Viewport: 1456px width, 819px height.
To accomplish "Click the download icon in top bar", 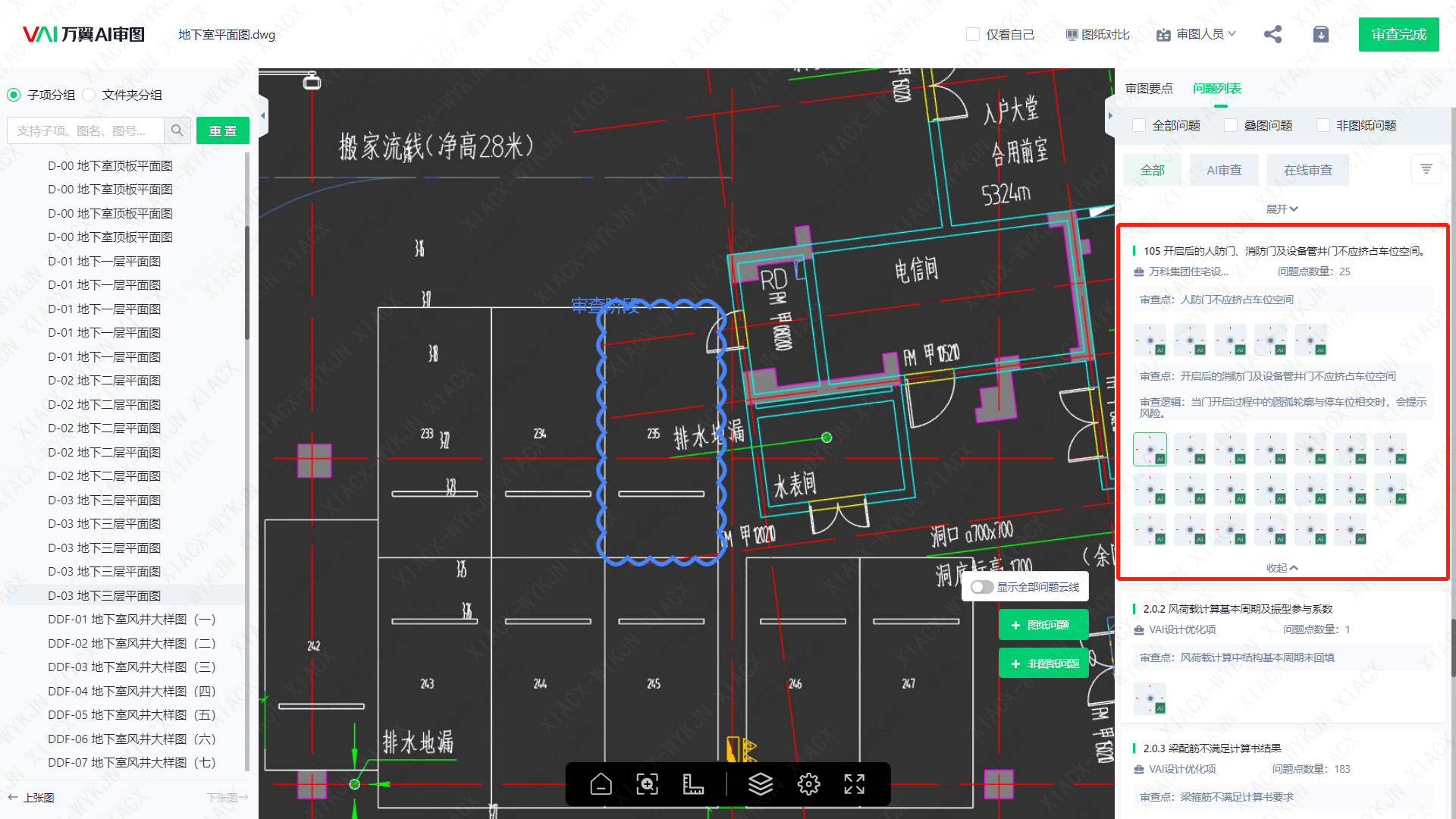I will [1321, 34].
